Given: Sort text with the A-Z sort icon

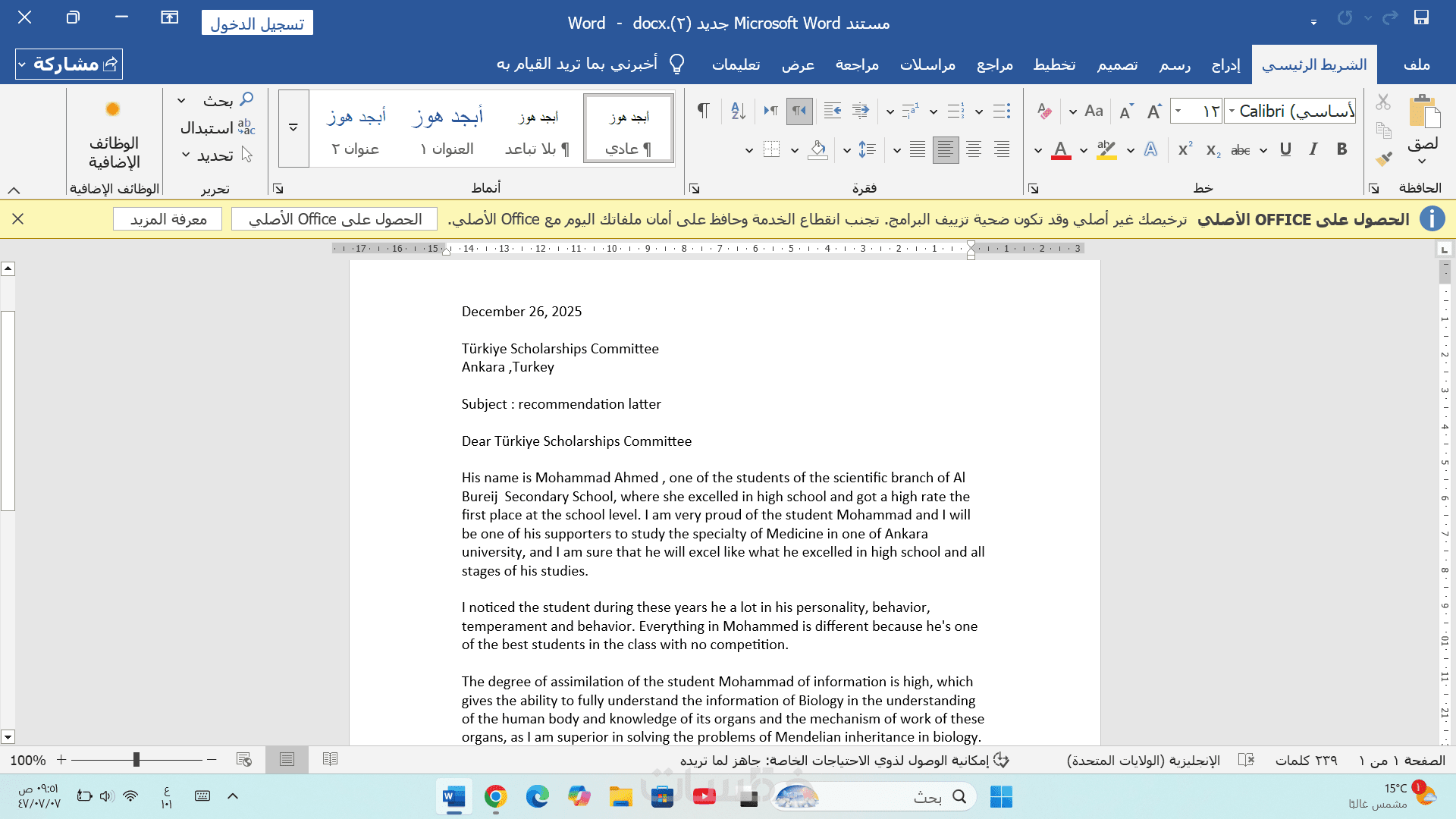Looking at the screenshot, I should click(738, 111).
